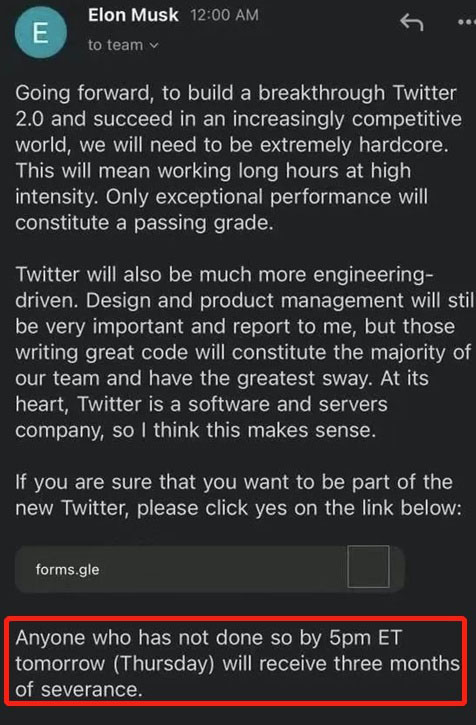Image resolution: width=476 pixels, height=725 pixels.
Task: Select the sender name Elon Musk
Action: 133,15
